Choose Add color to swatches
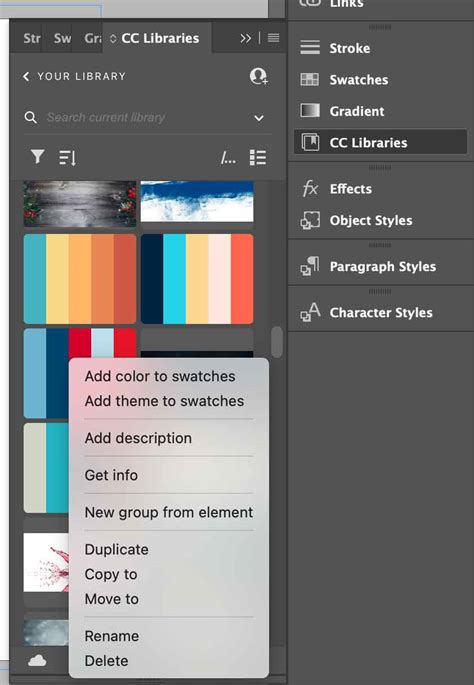Screen dimensions: 474x685 pyautogui.click(x=160, y=376)
